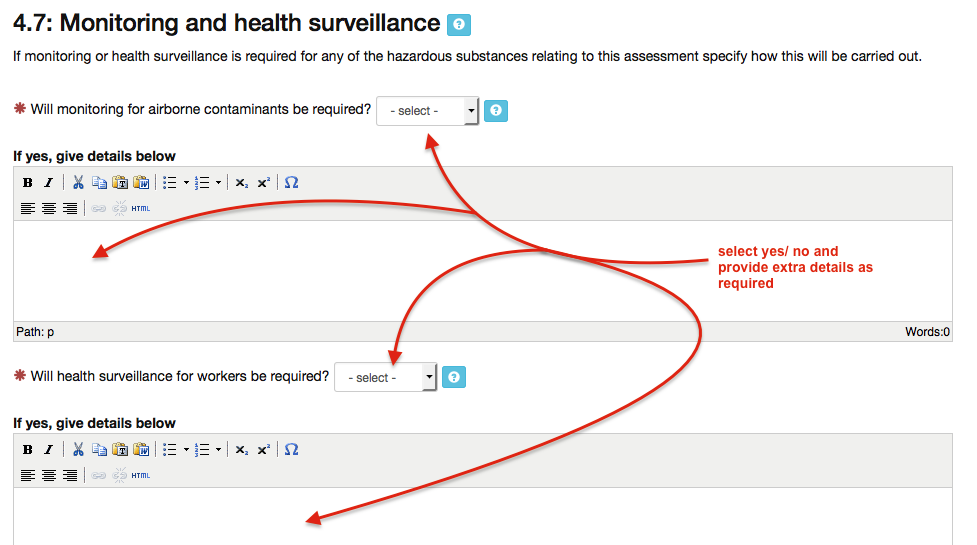Apply subscript in first details editor
The image size is (977, 545).
(242, 183)
